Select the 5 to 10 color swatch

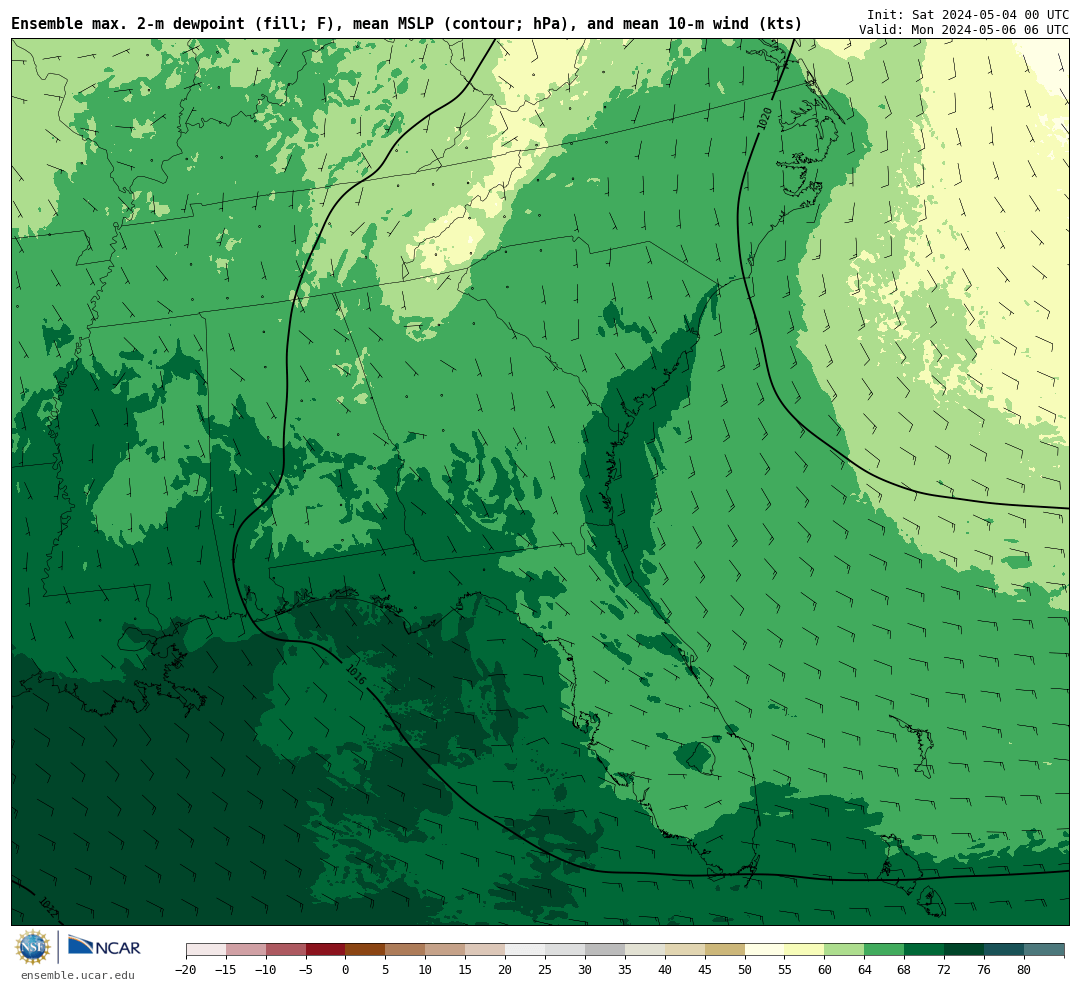pos(406,950)
